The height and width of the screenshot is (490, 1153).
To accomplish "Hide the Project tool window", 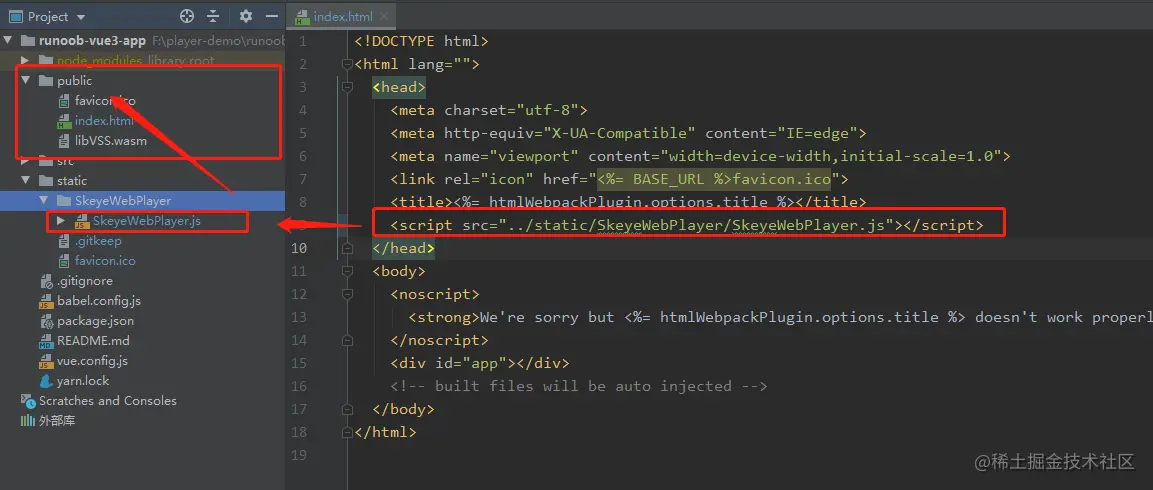I will 271,16.
